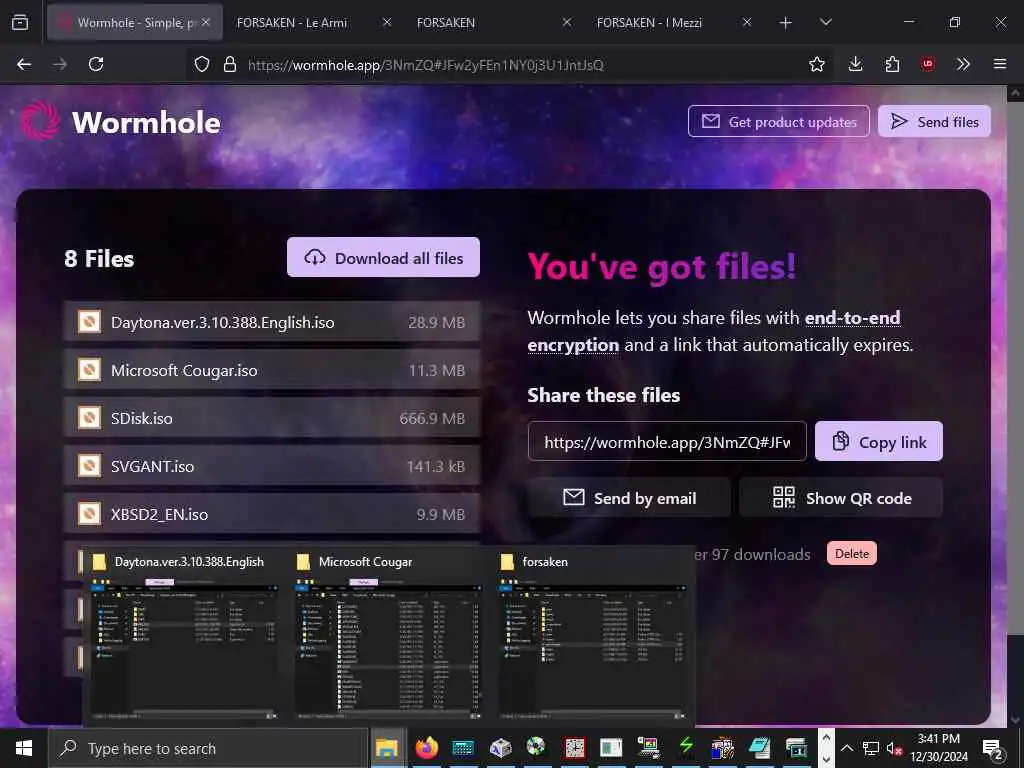Copy the share link
Image resolution: width=1024 pixels, height=768 pixels.
pyautogui.click(x=878, y=441)
